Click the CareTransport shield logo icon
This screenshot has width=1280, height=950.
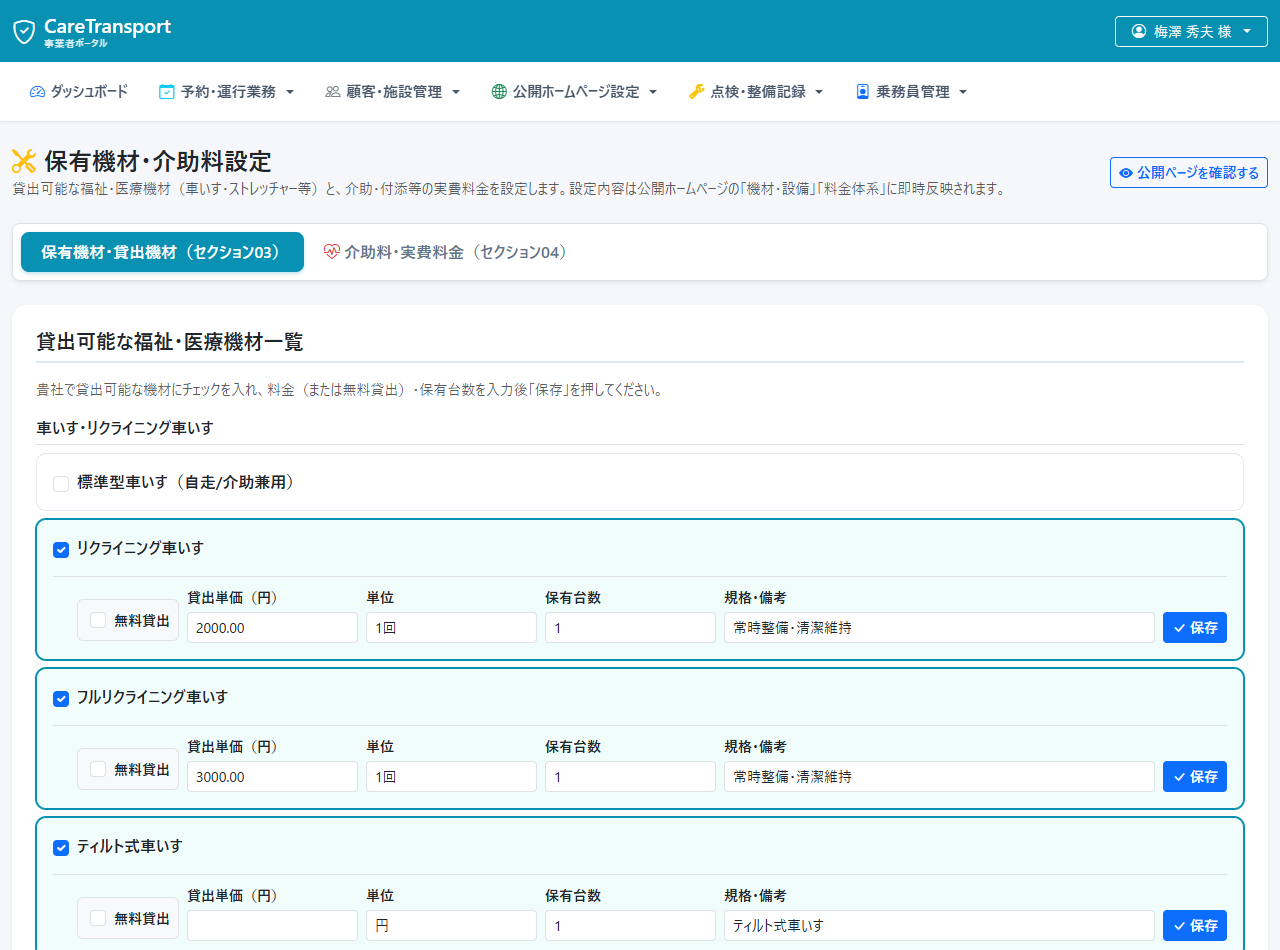(24, 32)
